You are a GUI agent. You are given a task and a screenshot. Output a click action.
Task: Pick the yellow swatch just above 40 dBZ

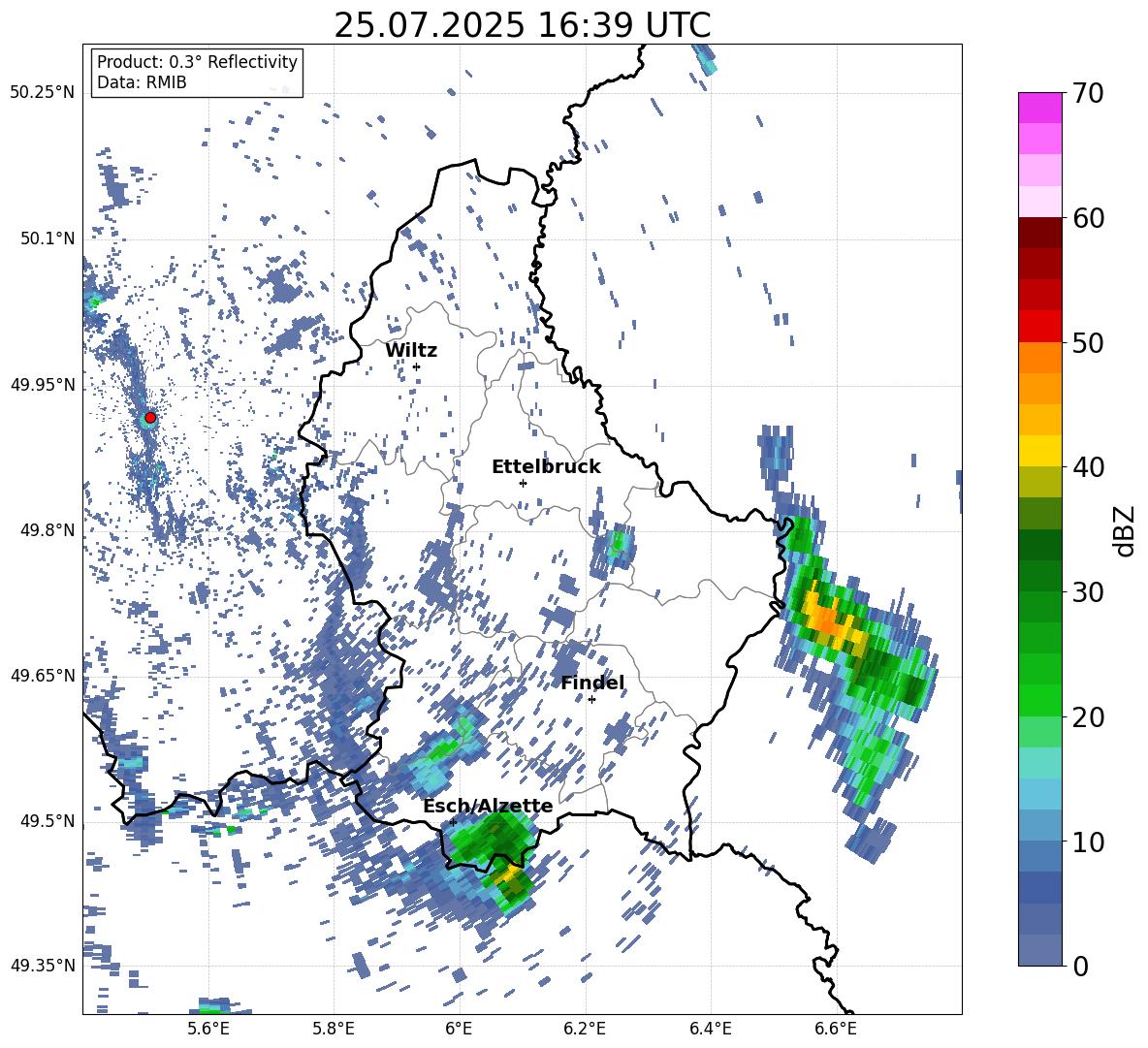(1039, 451)
